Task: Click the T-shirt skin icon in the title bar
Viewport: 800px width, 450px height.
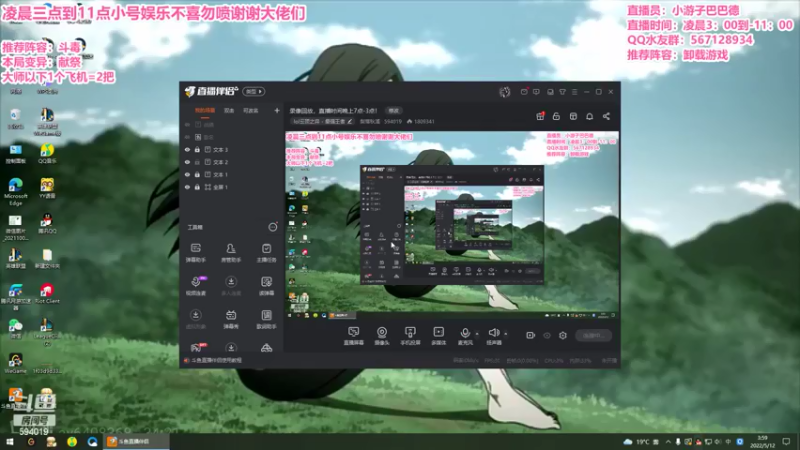Action: pyautogui.click(x=562, y=92)
